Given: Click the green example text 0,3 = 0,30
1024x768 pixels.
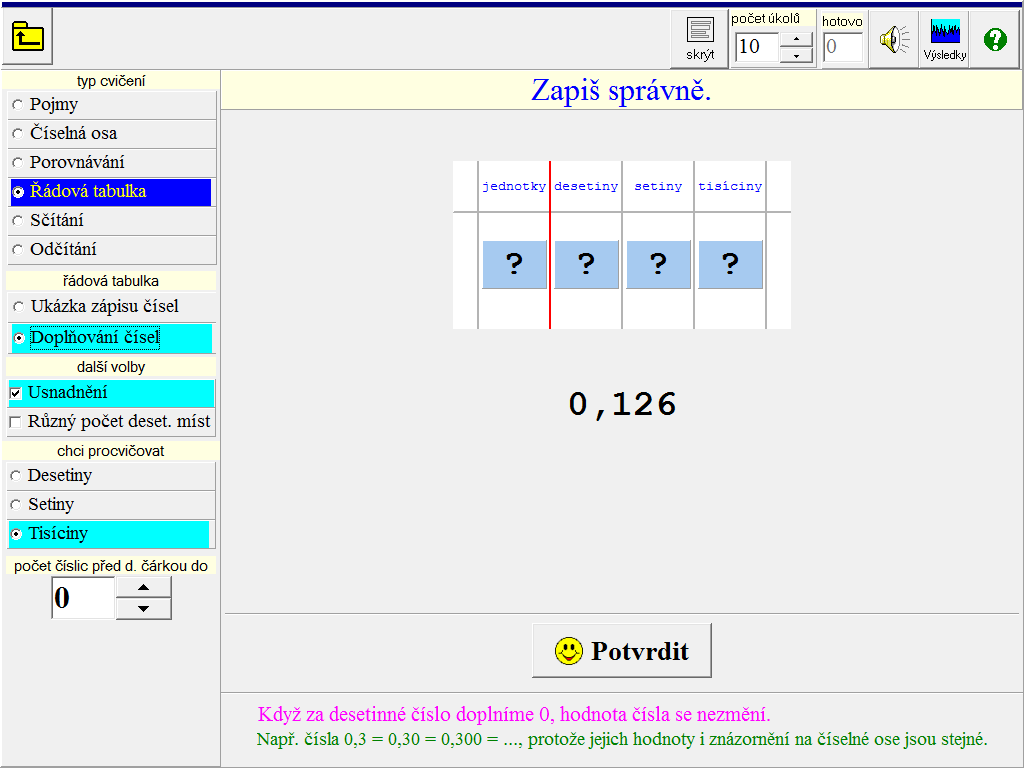Looking at the screenshot, I should click(x=622, y=739).
